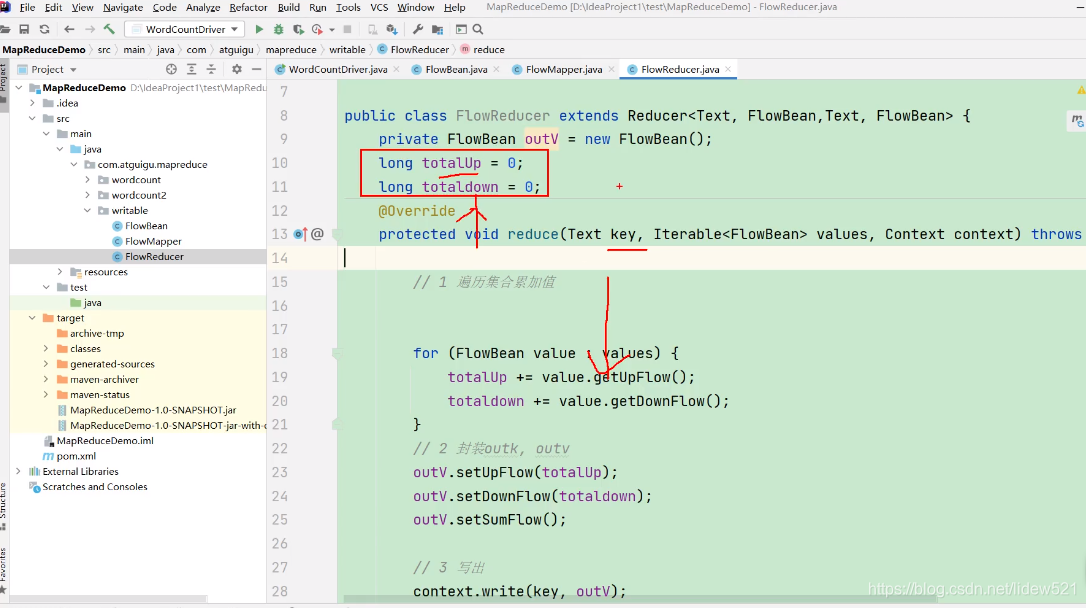Close the FlowReducer.java tab
The image size is (1086, 608).
[728, 69]
